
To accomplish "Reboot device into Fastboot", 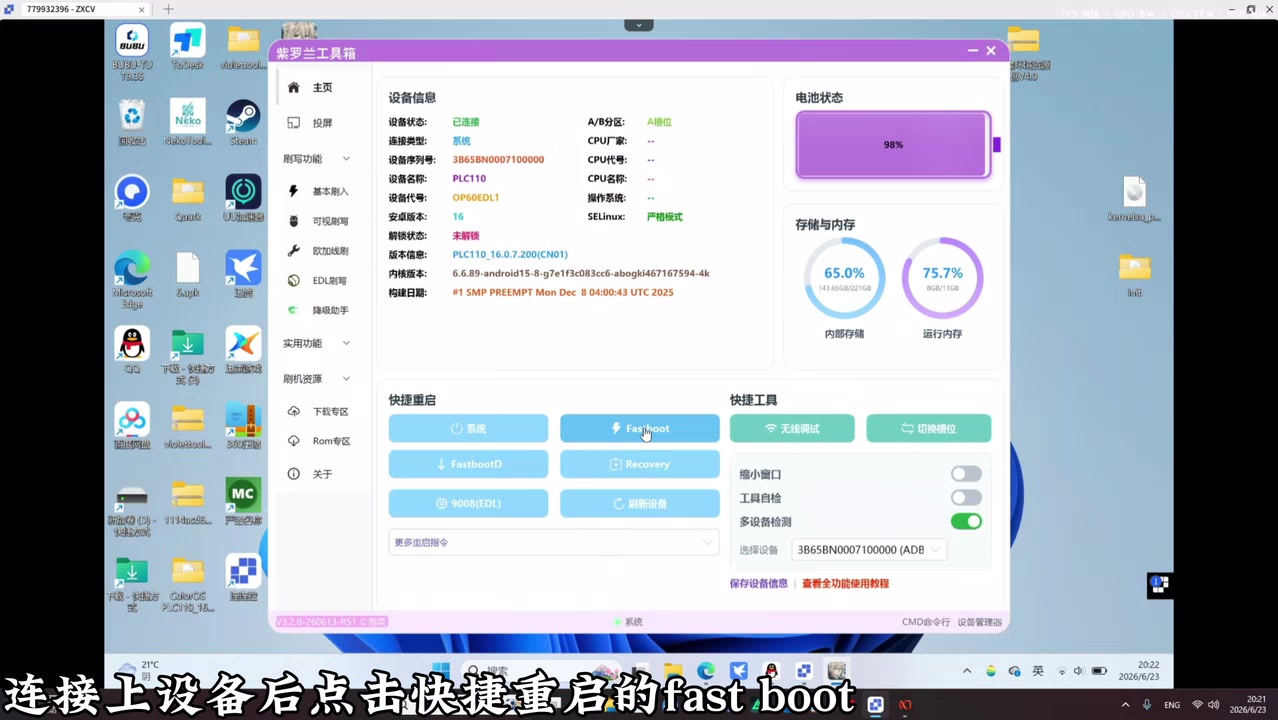I will click(x=639, y=428).
